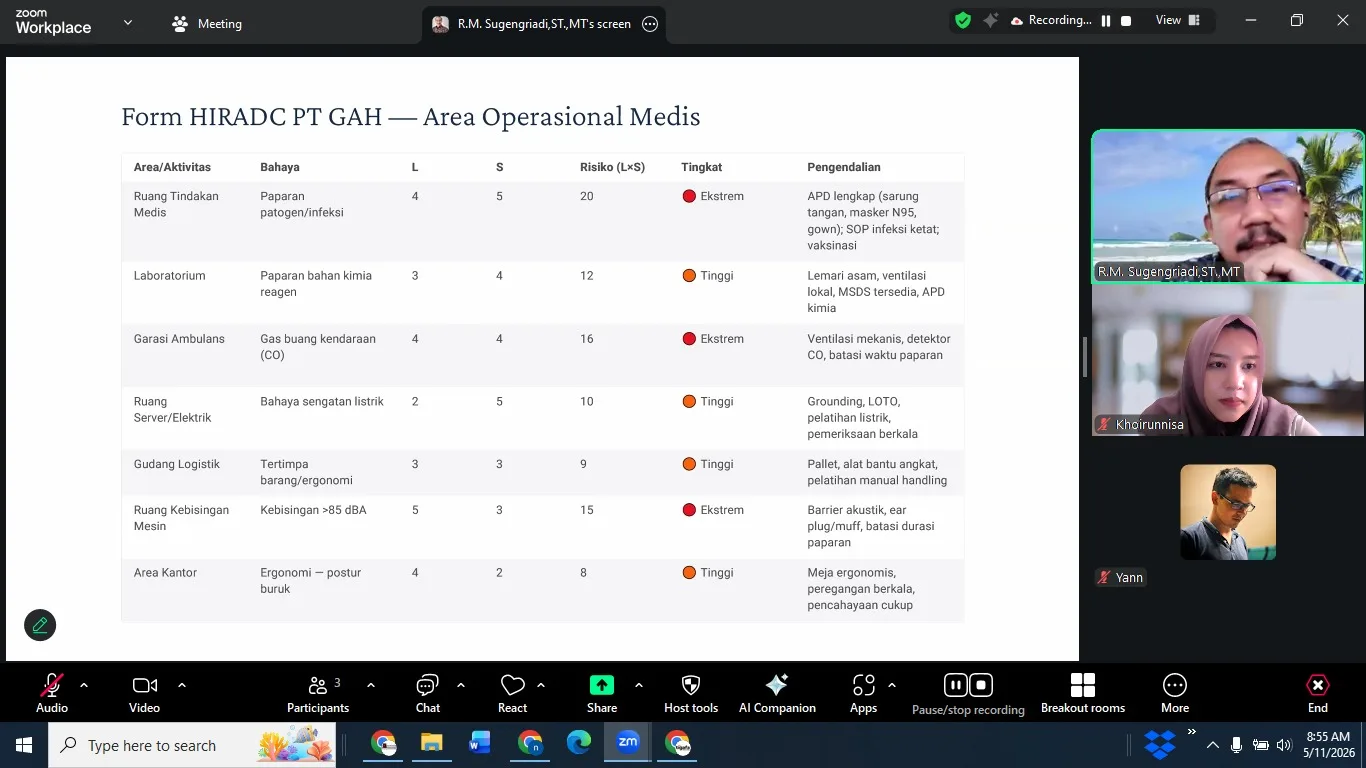Open Microsoft Word from the taskbar
The image size is (1366, 768).
(480, 744)
